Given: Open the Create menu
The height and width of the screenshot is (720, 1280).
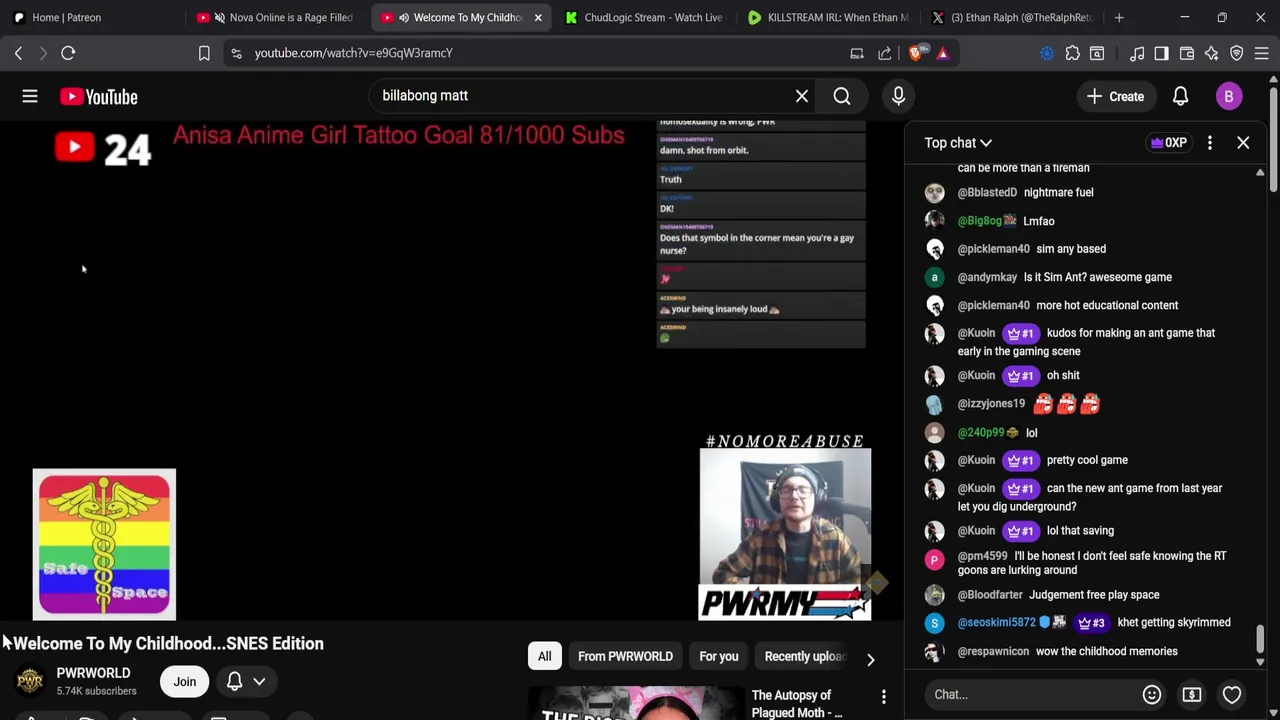Looking at the screenshot, I should coord(1116,96).
